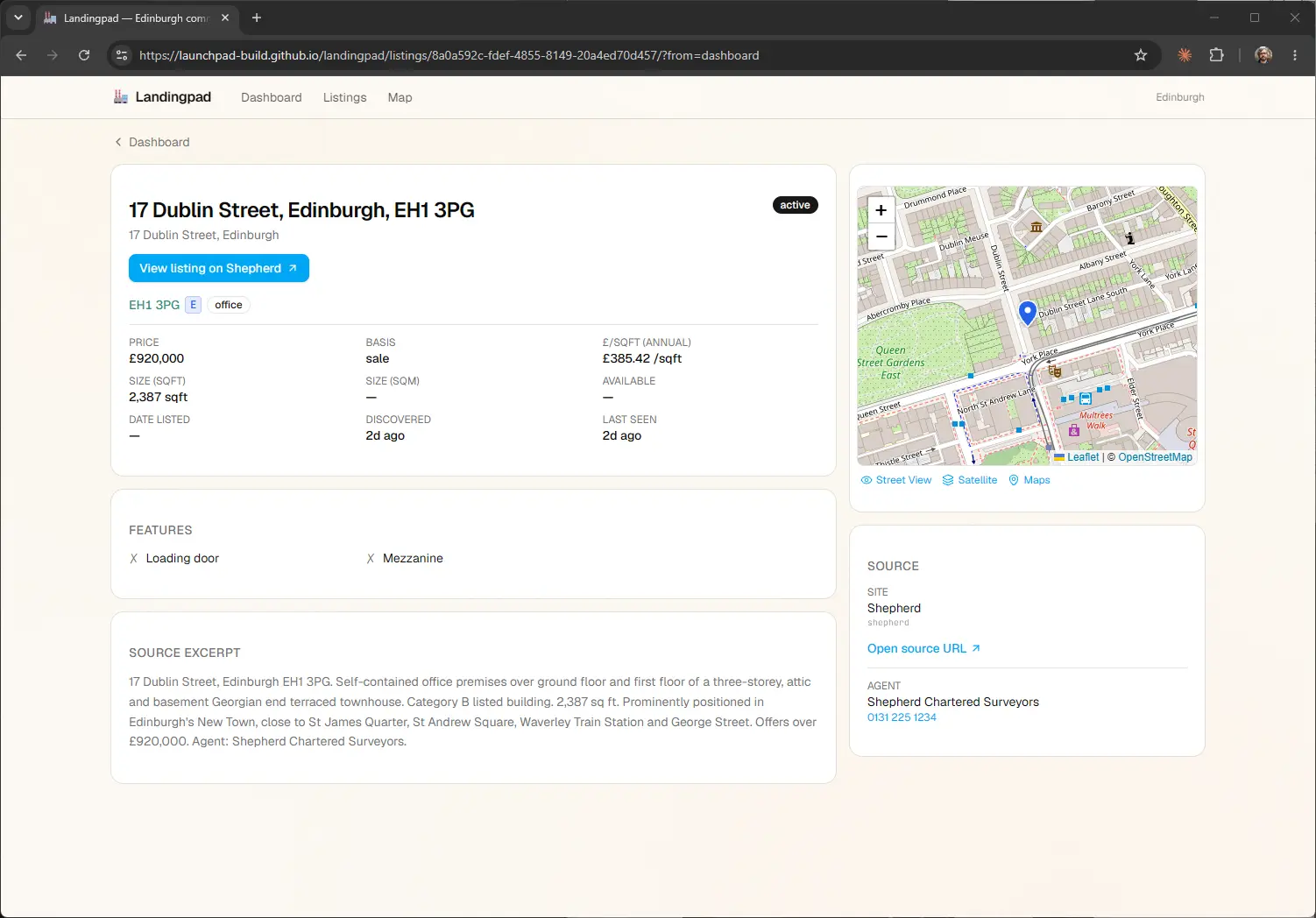This screenshot has width=1316, height=918.
Task: Open the Map nav item
Action: 400,97
